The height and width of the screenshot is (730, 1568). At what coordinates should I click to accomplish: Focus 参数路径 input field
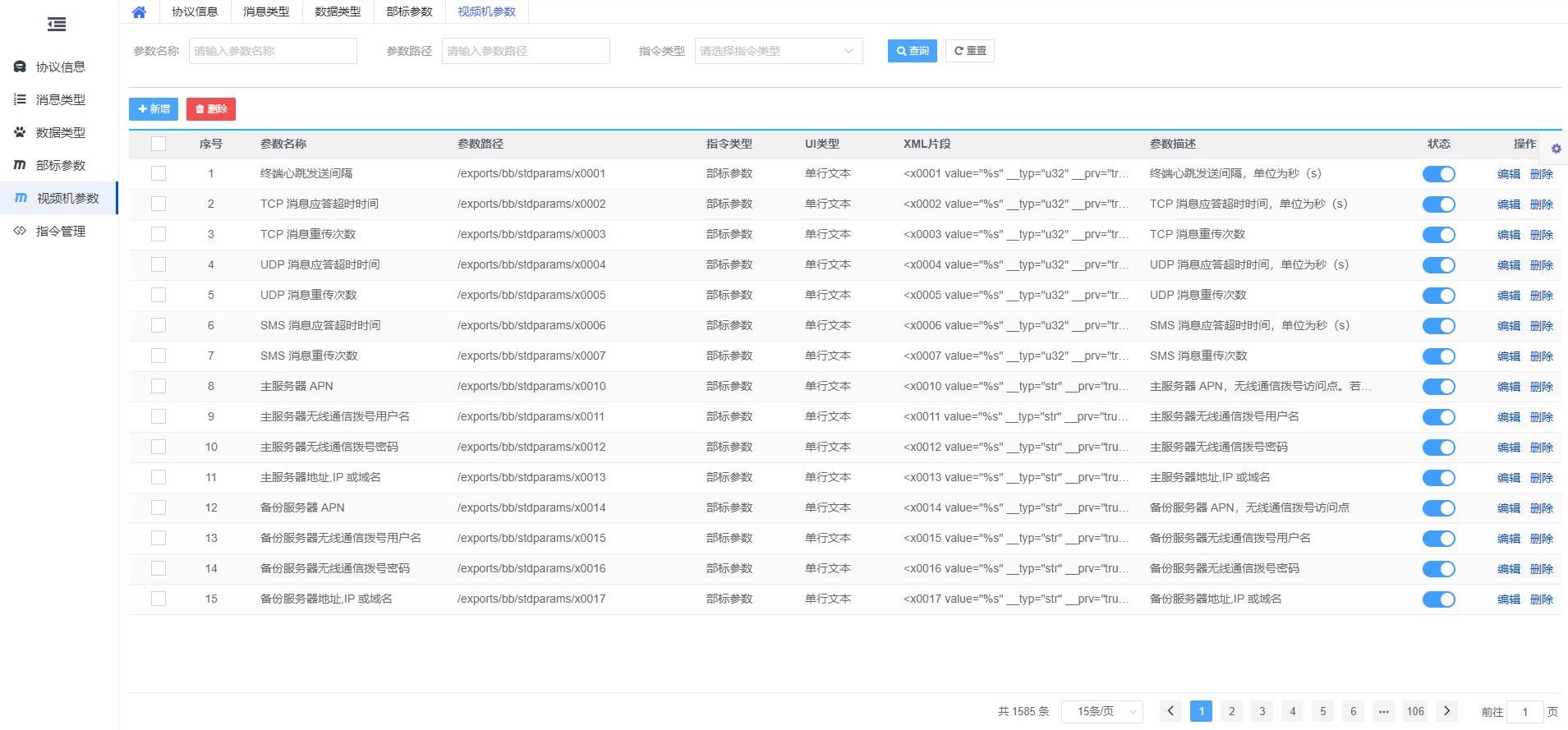(x=526, y=51)
